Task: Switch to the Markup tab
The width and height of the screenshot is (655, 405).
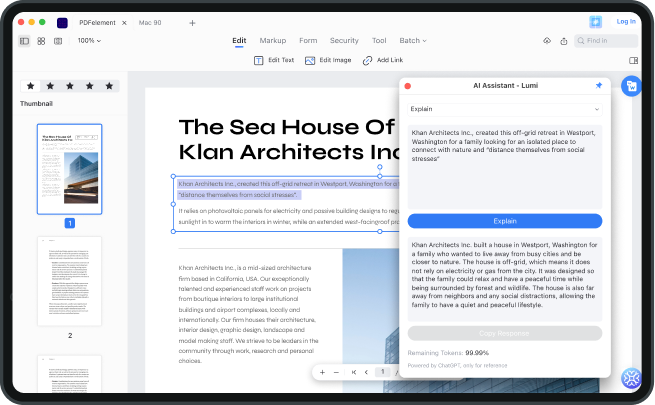Action: 272,40
